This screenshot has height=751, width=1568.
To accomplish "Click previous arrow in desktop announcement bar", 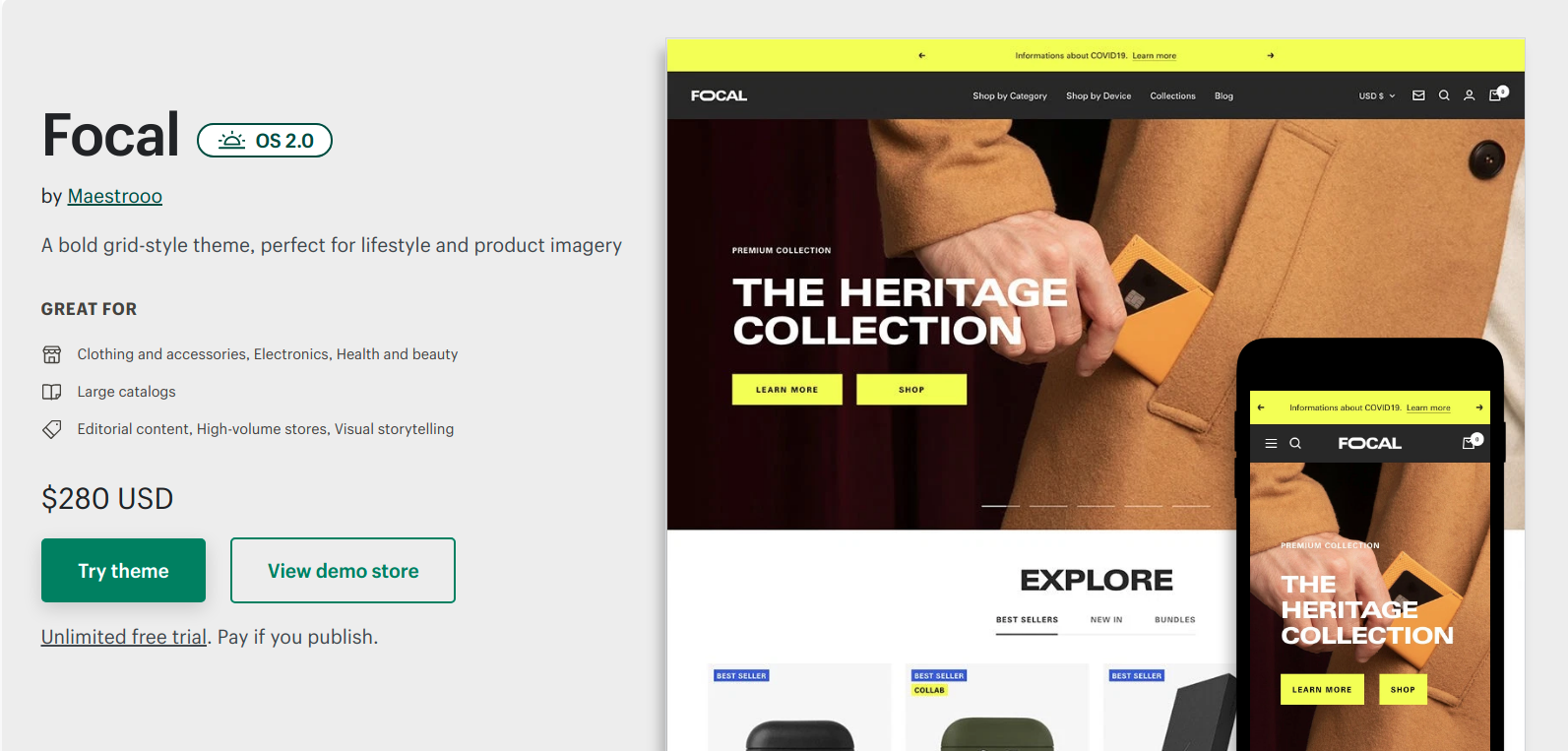I will click(x=922, y=55).
